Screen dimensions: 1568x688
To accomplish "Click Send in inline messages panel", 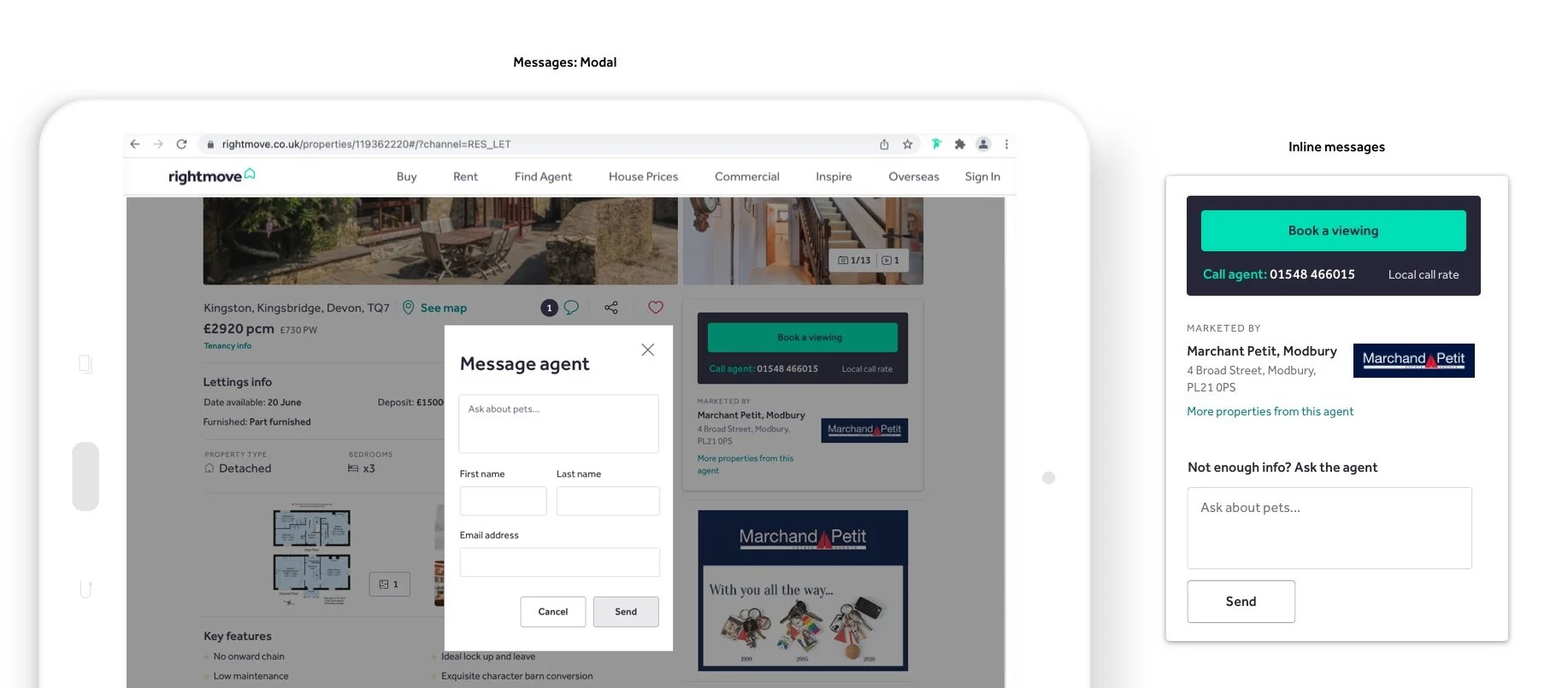I will tap(1241, 602).
